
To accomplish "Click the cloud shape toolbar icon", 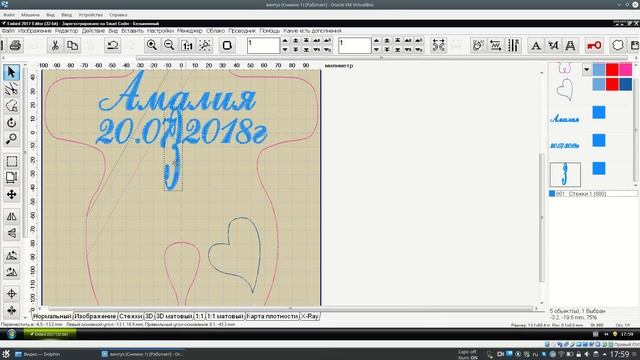I will 618,45.
